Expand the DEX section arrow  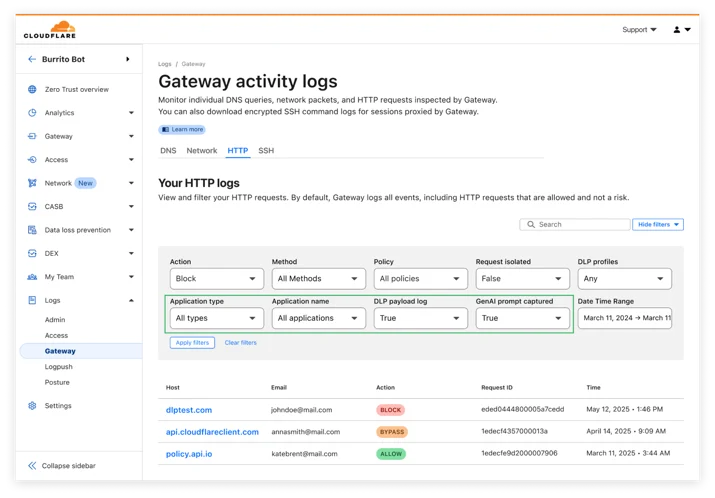[x=131, y=253]
